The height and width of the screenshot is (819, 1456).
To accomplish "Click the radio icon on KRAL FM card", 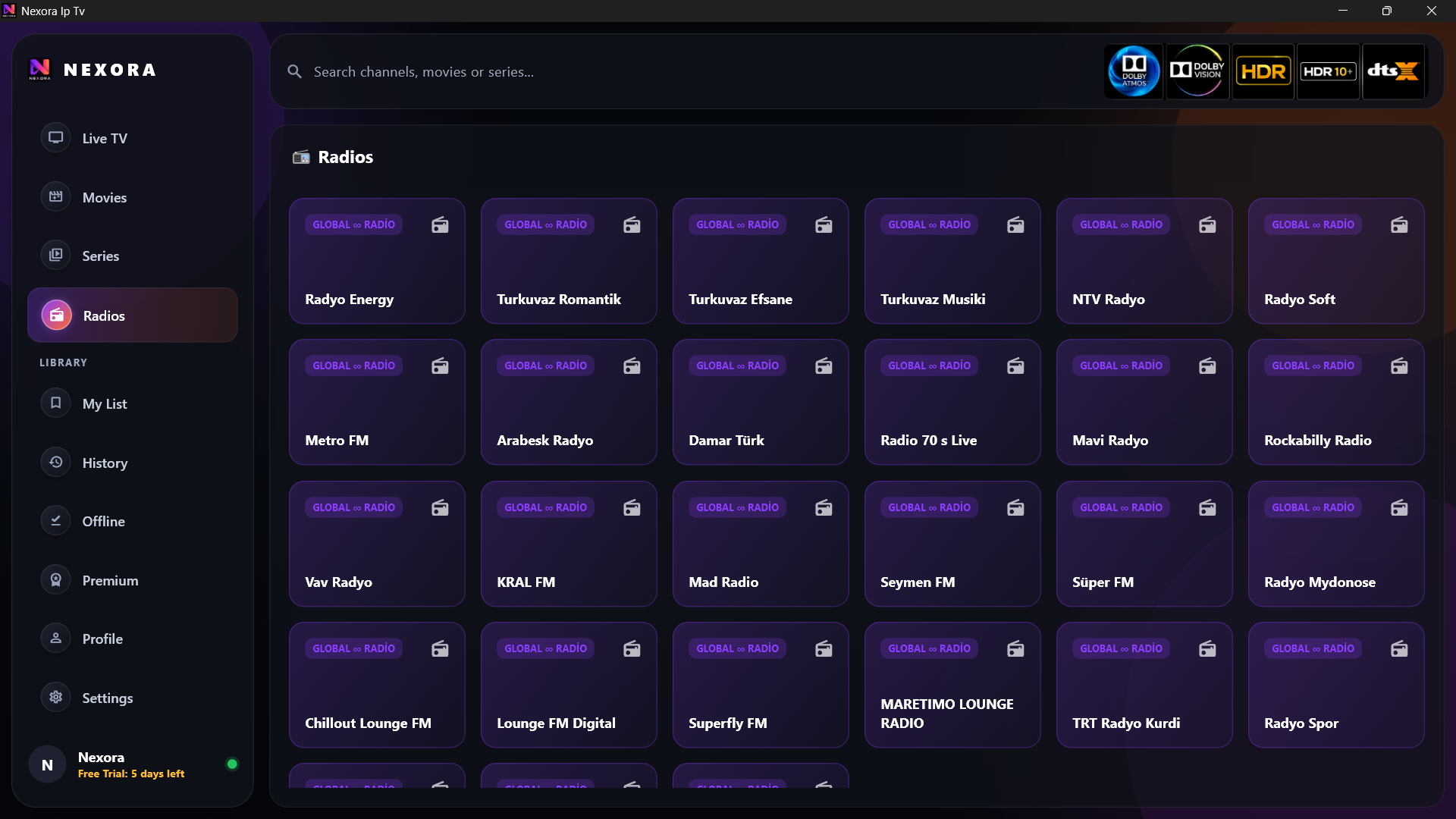I will pyautogui.click(x=632, y=507).
